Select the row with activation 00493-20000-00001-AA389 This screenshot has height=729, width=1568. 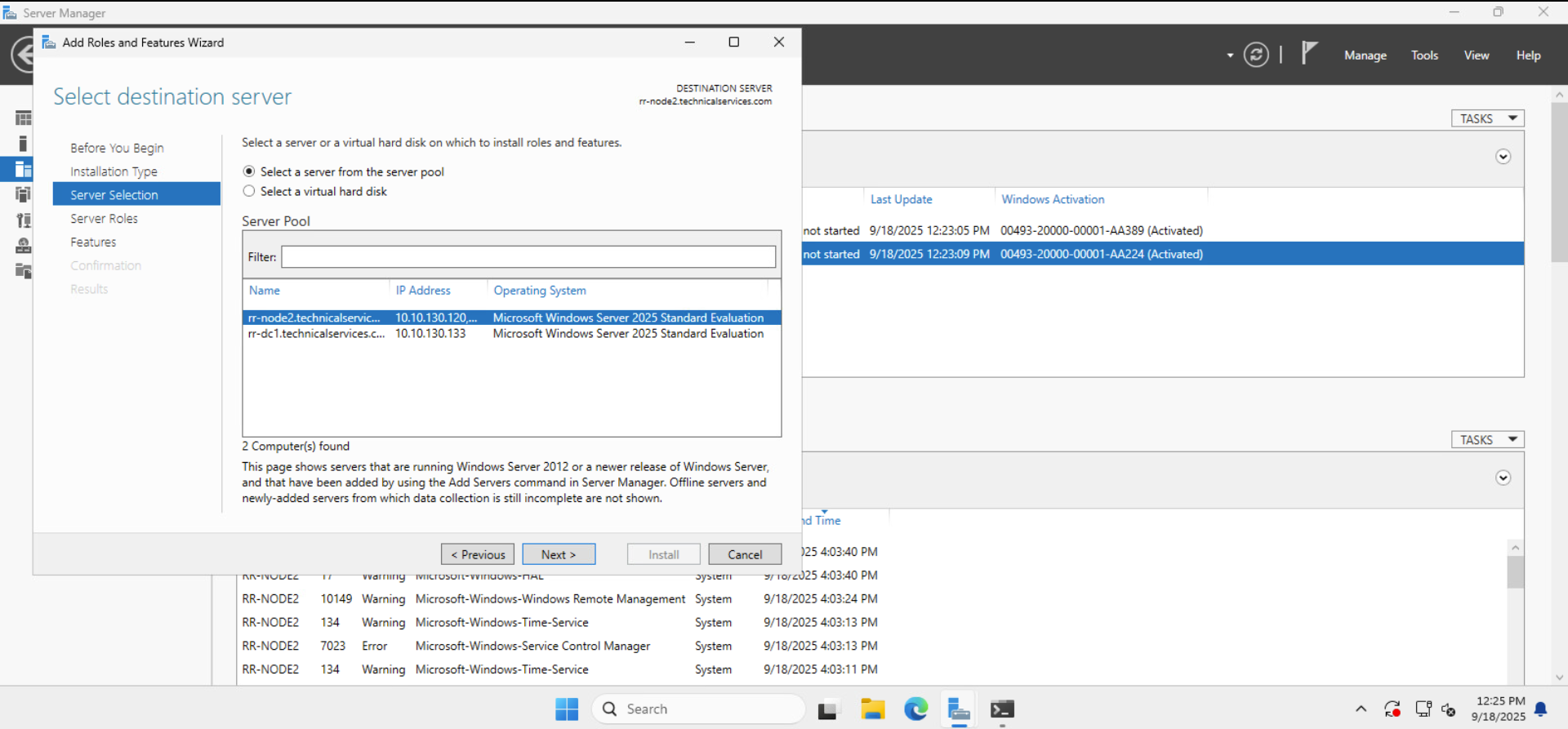tap(1163, 230)
